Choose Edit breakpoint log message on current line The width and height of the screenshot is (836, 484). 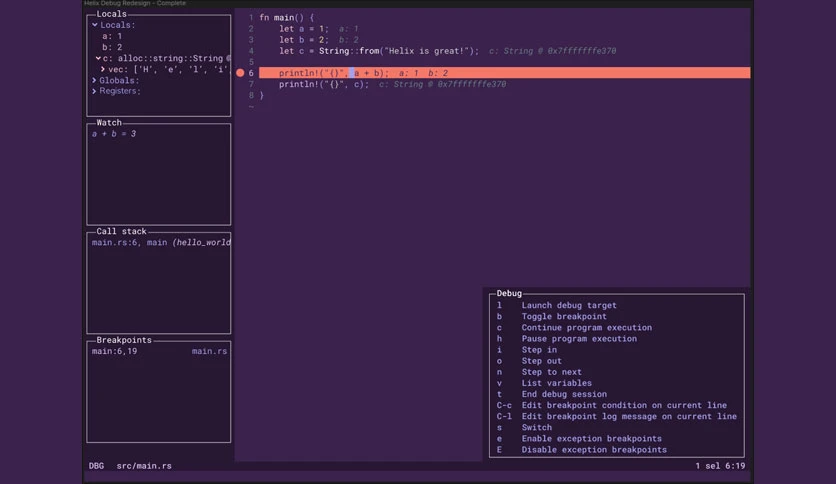point(629,417)
